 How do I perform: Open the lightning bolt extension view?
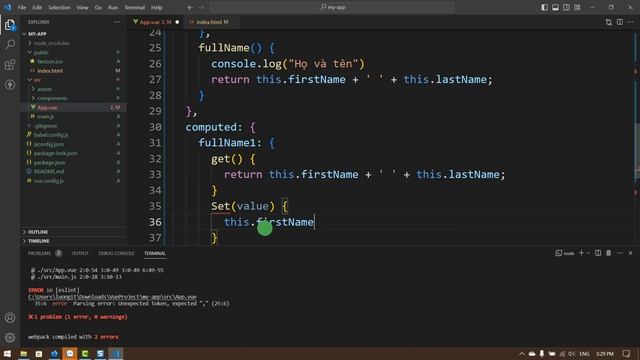[x=10, y=84]
